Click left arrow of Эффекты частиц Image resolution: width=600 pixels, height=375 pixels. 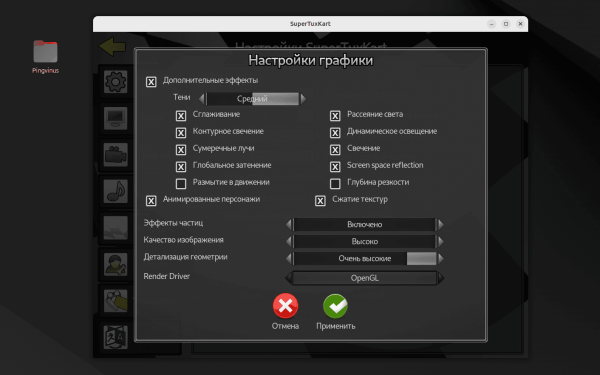click(289, 225)
